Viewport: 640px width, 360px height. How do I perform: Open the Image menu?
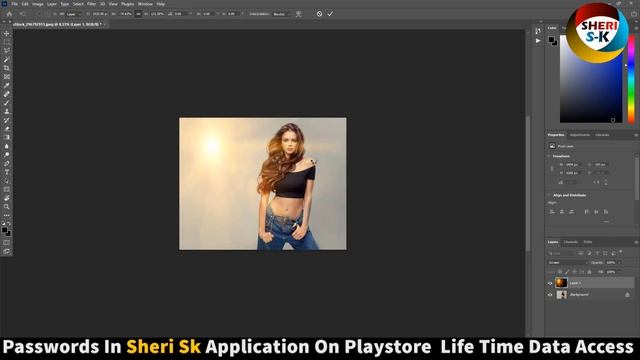[38, 4]
